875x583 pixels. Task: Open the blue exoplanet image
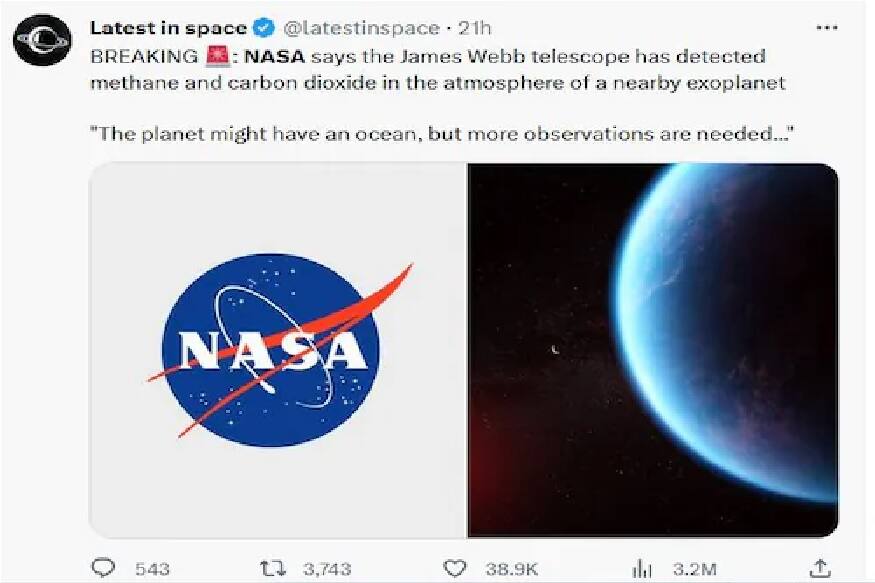(x=652, y=350)
